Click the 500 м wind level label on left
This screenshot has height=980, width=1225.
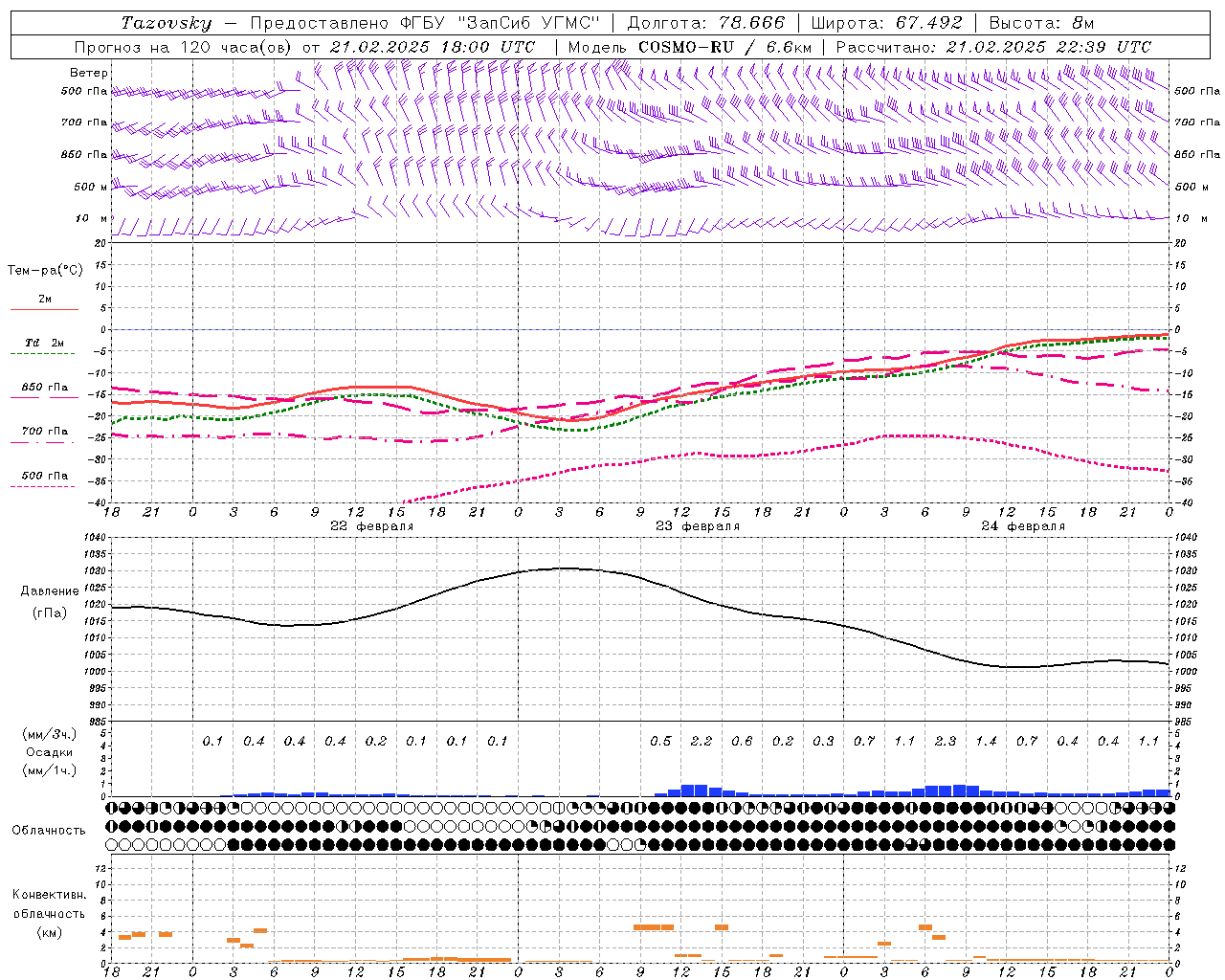pyautogui.click(x=92, y=187)
